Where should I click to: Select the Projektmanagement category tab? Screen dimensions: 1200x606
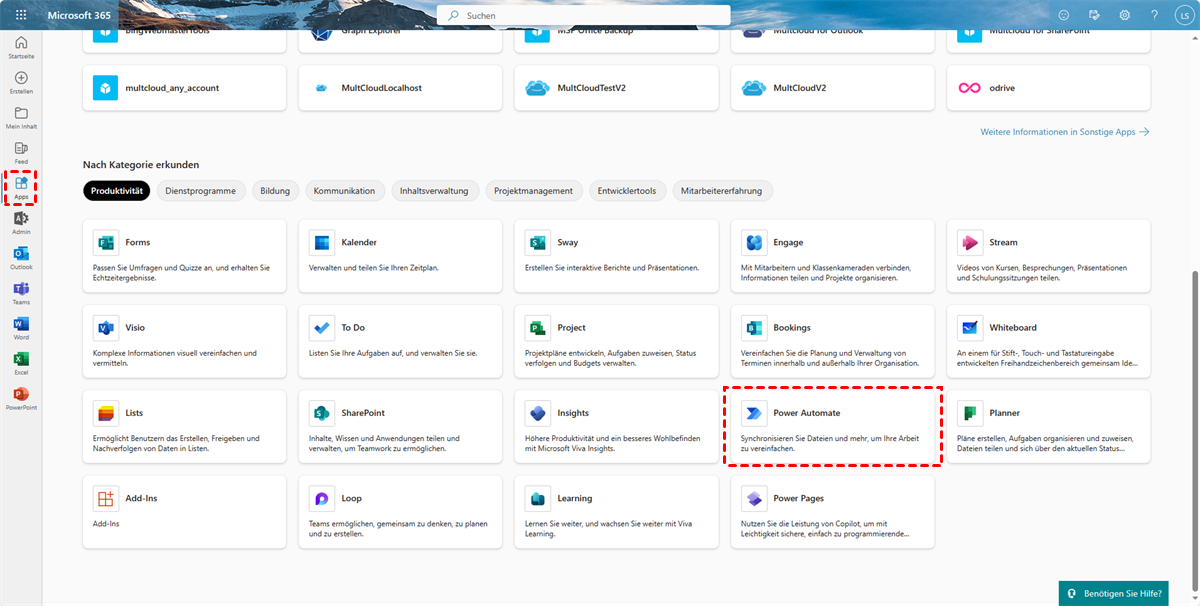534,191
